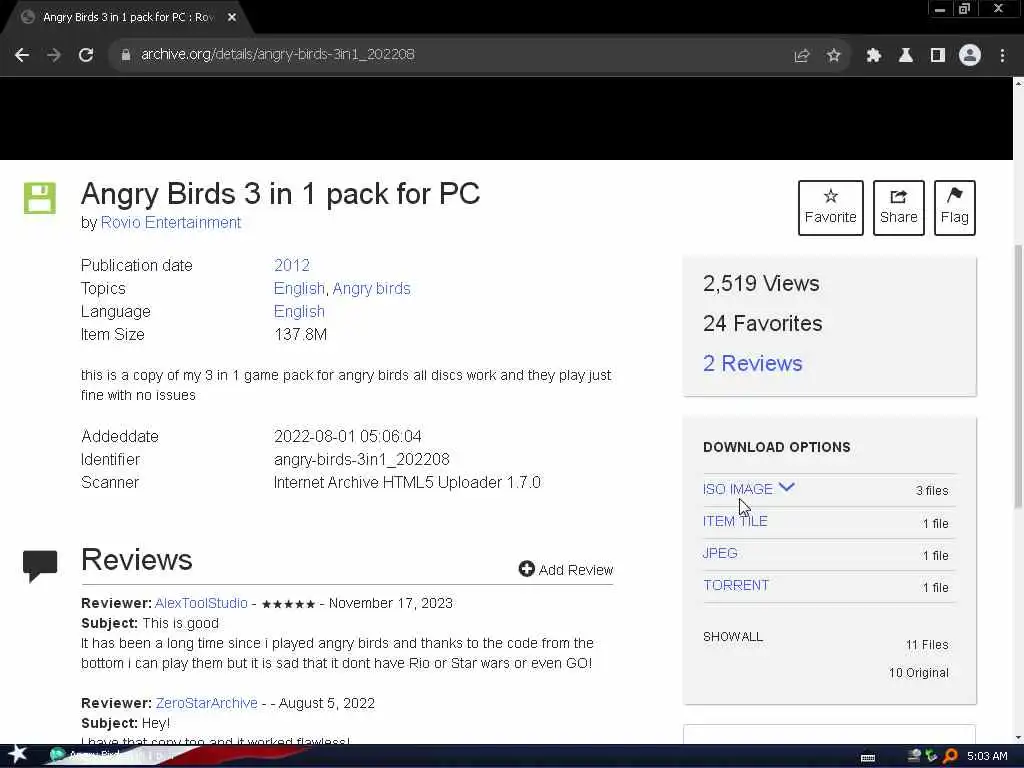Add item to Favorites
The image size is (1024, 768).
coord(831,208)
